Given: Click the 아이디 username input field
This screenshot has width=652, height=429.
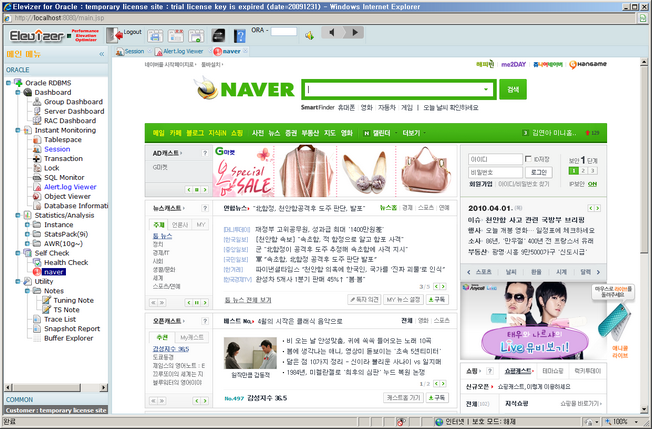Looking at the screenshot, I should (495, 159).
